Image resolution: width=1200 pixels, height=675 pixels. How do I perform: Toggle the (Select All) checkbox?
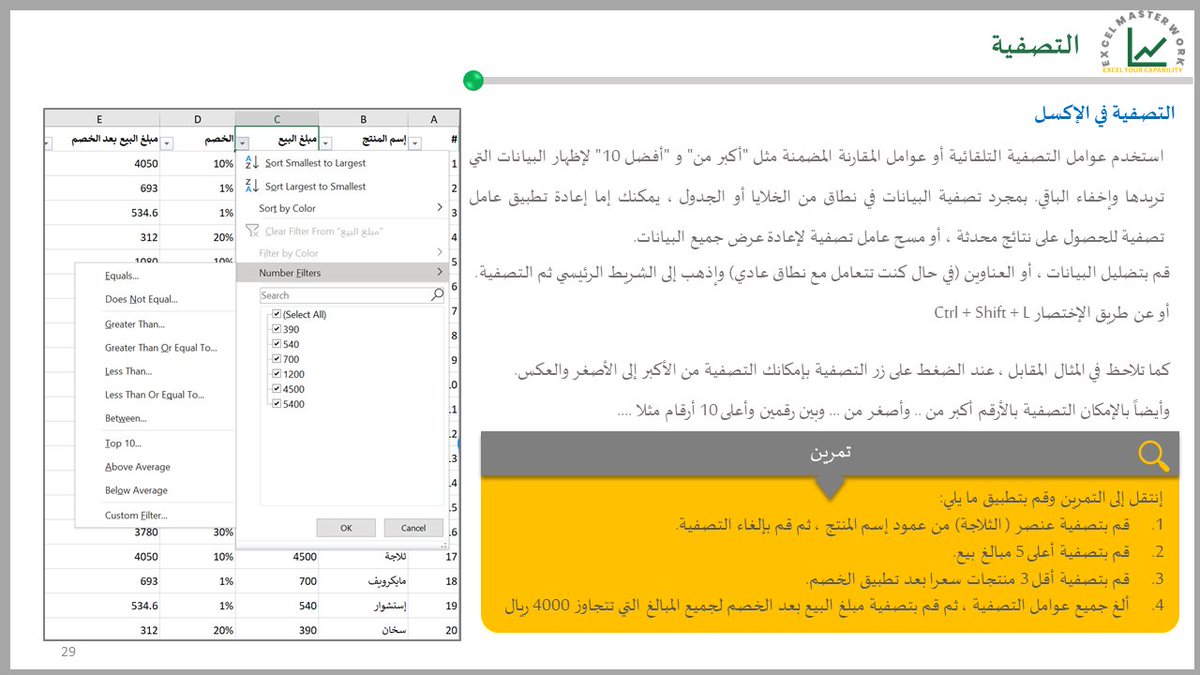(x=276, y=314)
